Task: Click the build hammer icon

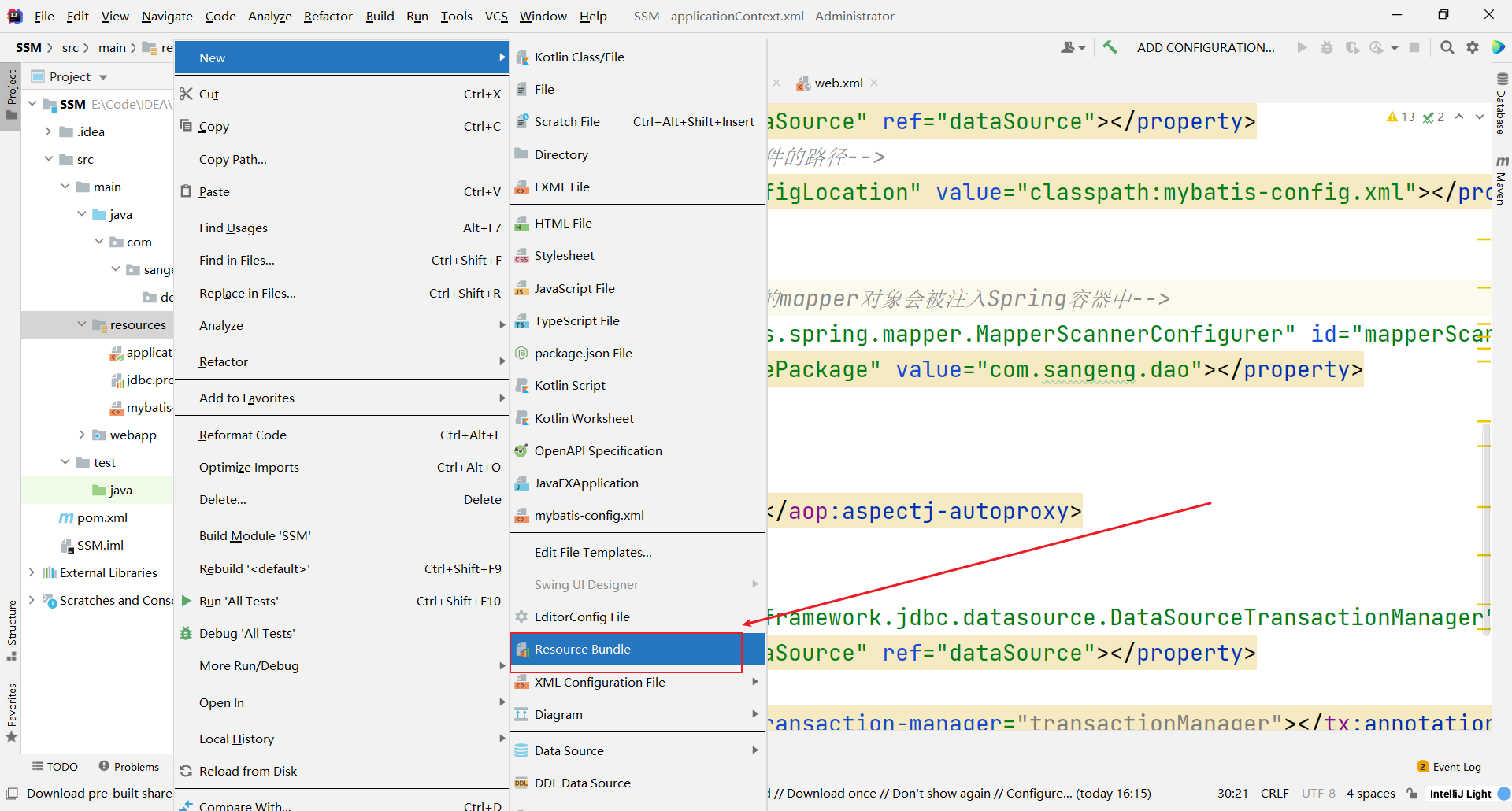Action: (1110, 47)
